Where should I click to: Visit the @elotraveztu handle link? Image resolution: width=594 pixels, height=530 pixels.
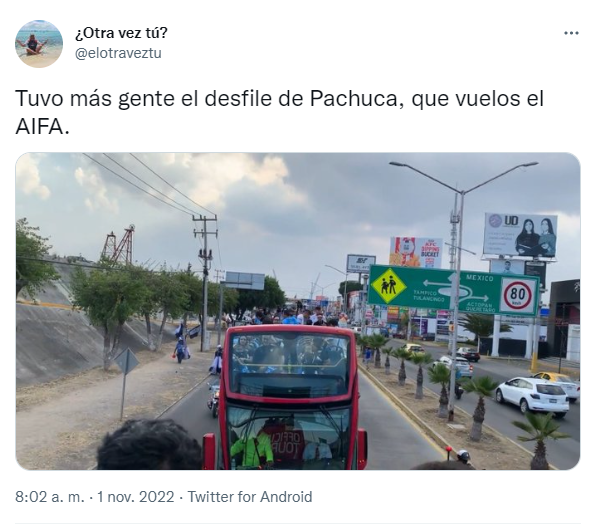[x=118, y=53]
